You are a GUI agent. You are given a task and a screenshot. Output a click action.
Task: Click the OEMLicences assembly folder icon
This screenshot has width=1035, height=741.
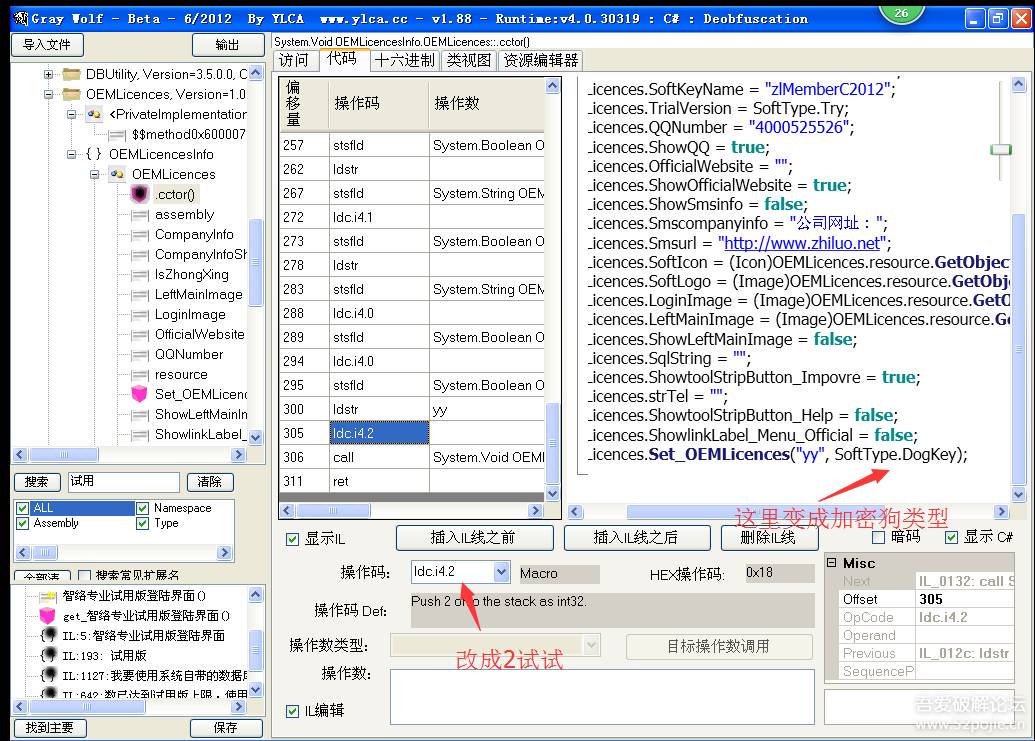point(71,94)
